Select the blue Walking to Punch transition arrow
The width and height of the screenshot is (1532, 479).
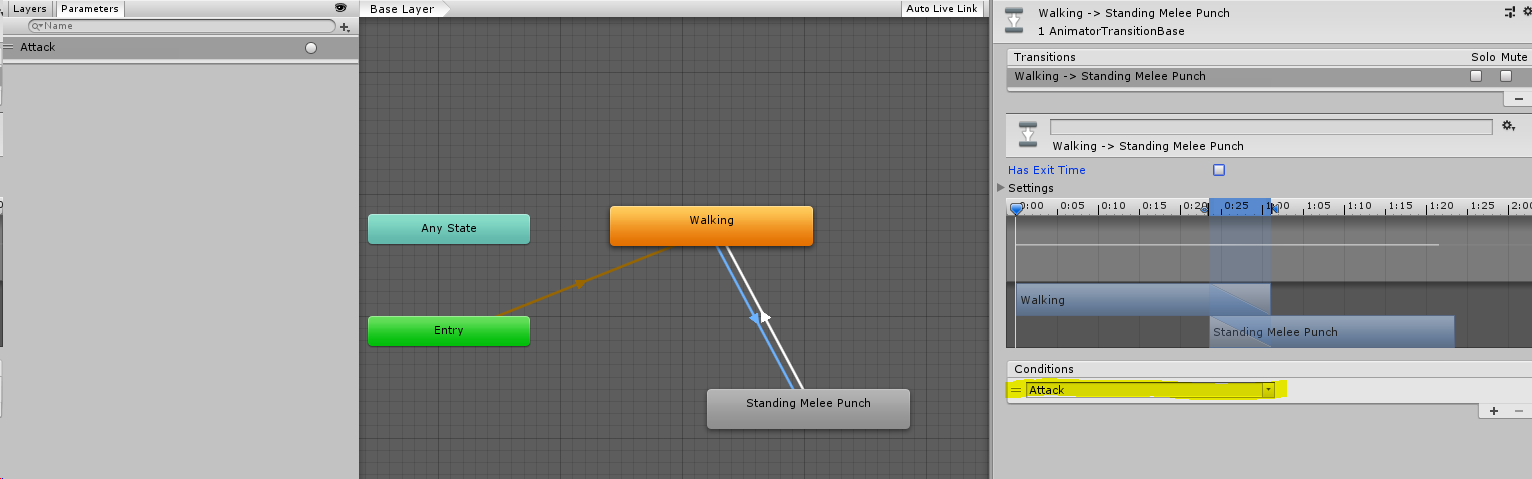(x=756, y=319)
